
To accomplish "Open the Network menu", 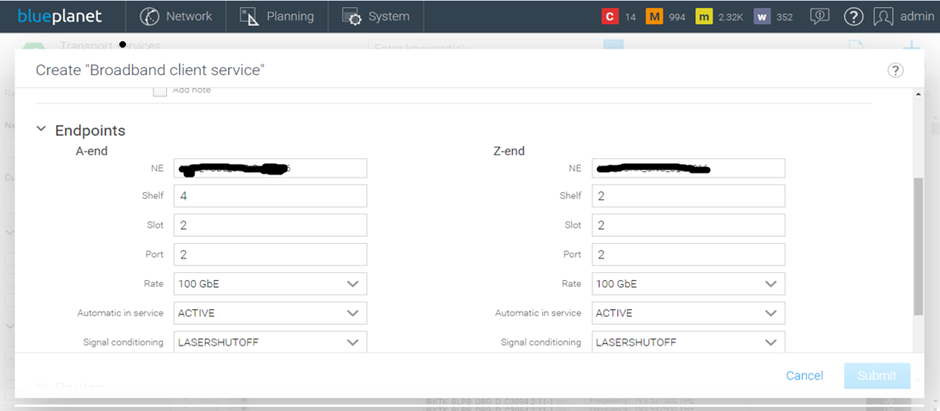I will (176, 16).
